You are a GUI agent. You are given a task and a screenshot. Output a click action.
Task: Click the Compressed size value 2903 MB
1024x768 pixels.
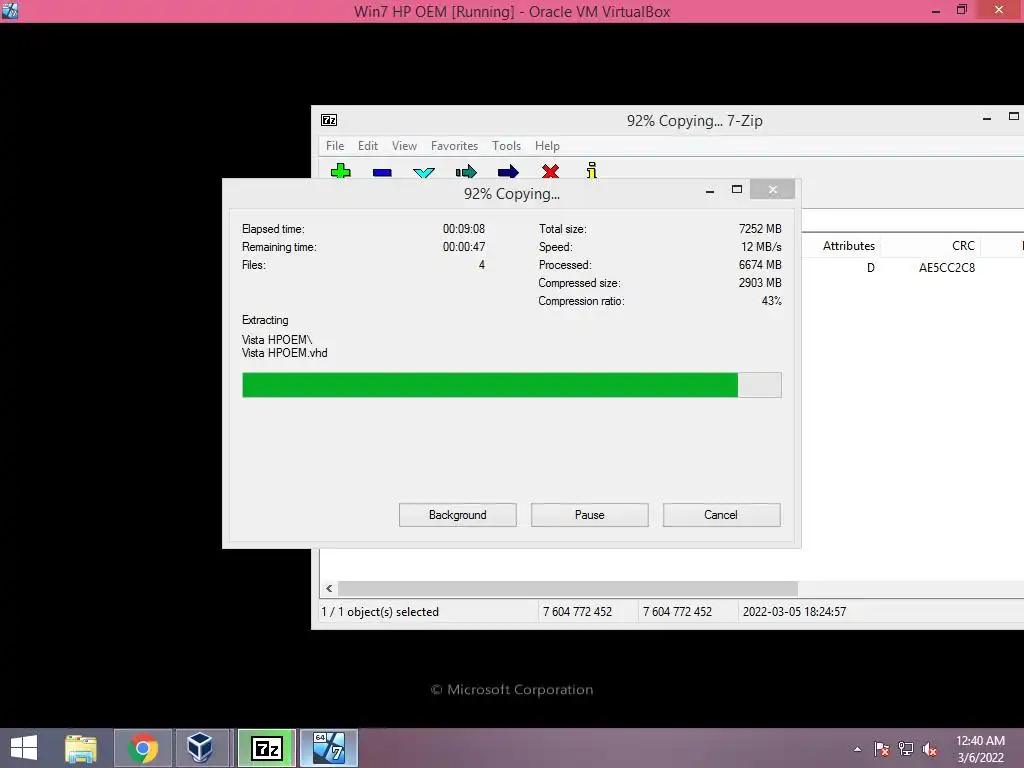[x=760, y=283]
